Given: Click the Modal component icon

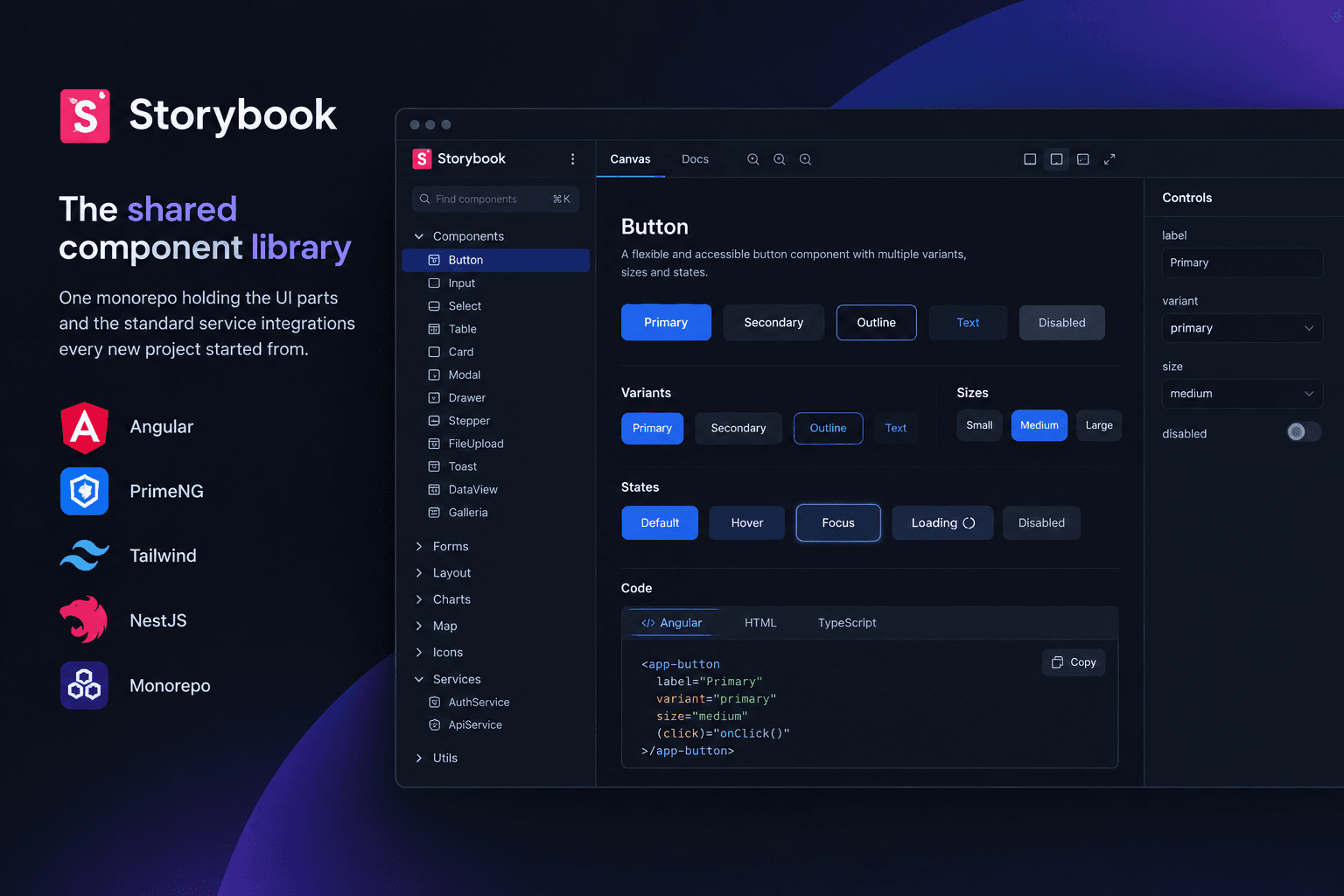Looking at the screenshot, I should pos(434,374).
